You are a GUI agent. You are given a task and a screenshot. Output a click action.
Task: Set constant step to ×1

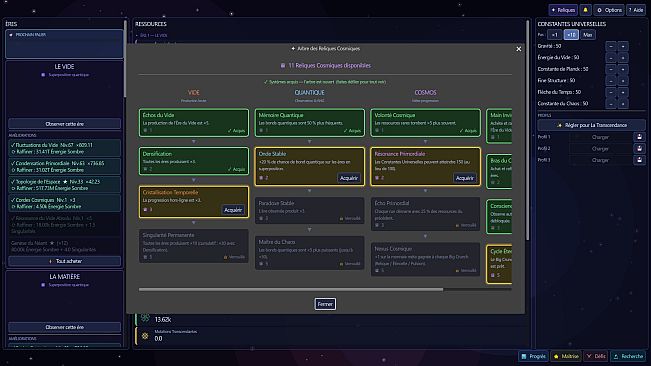555,35
